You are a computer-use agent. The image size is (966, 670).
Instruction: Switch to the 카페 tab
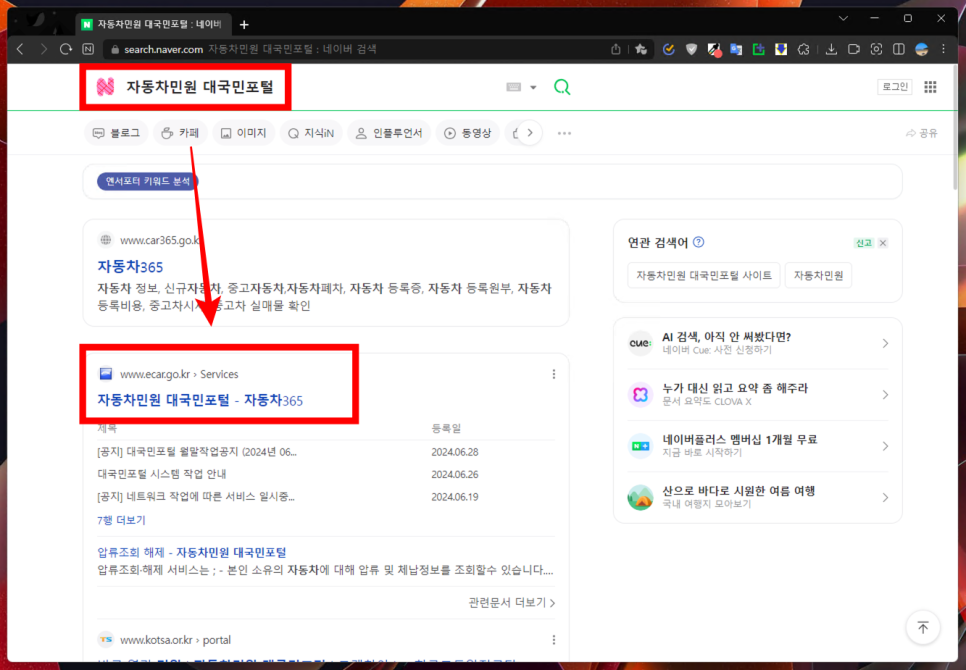pos(181,133)
